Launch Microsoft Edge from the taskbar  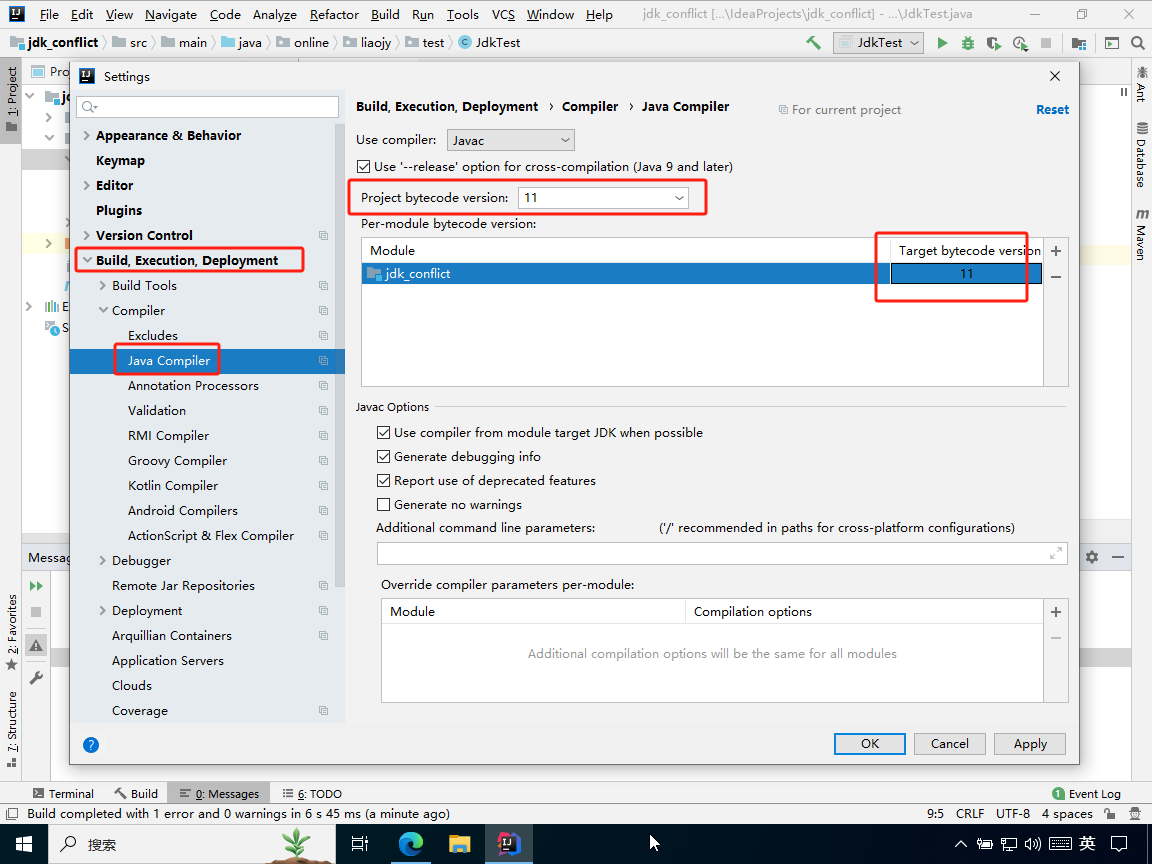(x=411, y=844)
